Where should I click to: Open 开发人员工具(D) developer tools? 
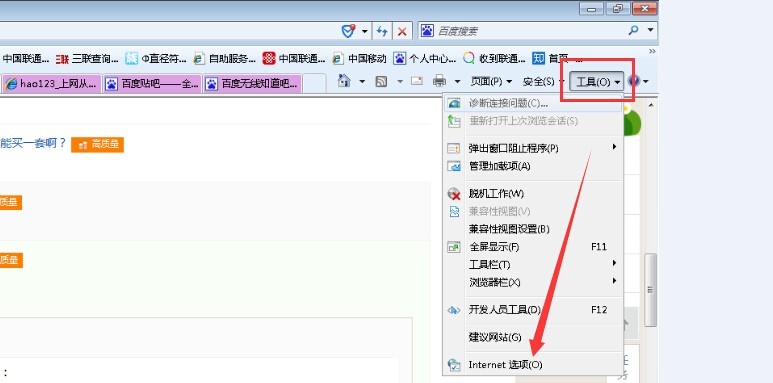(533, 310)
